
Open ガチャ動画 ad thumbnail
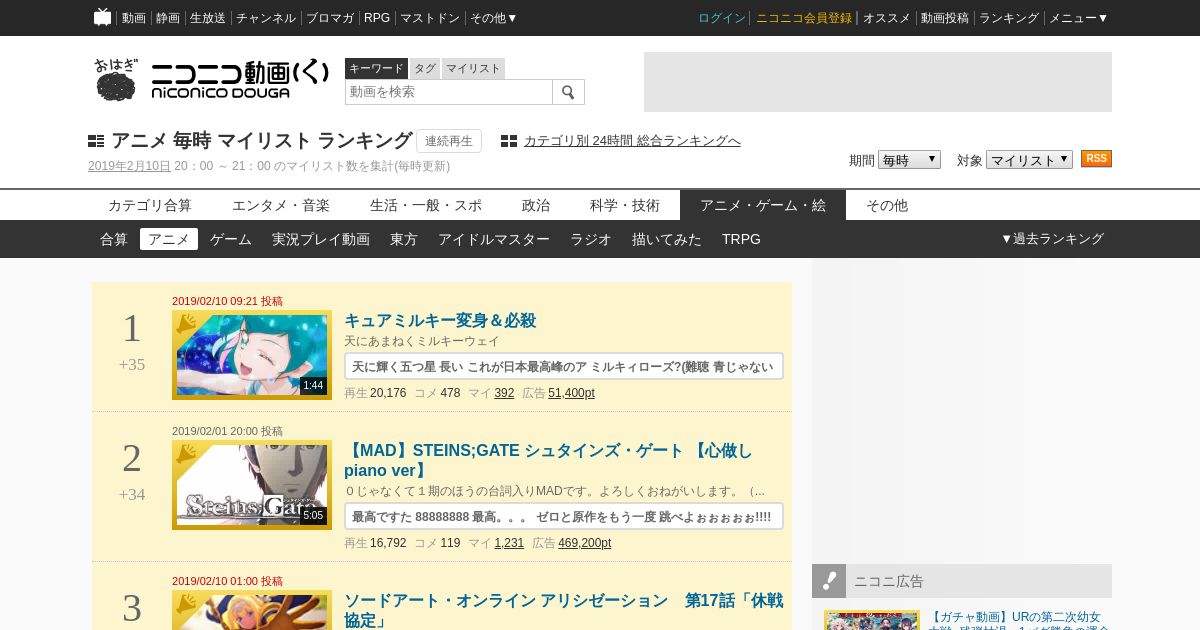pyautogui.click(x=872, y=620)
